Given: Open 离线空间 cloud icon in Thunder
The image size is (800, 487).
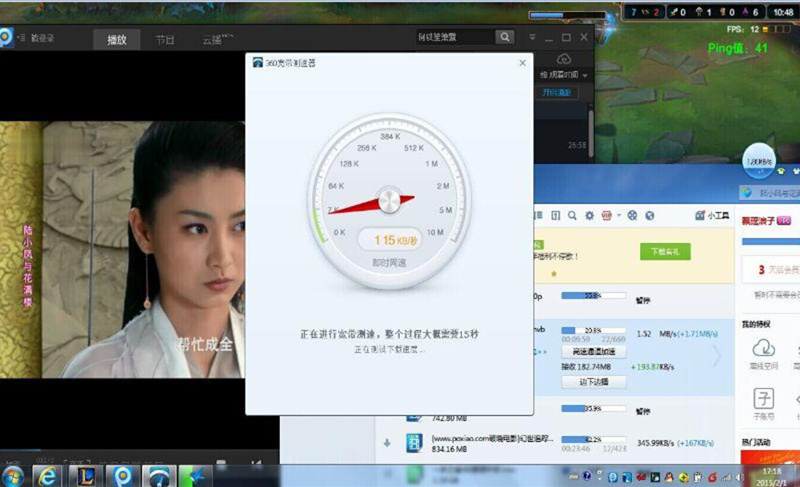Looking at the screenshot, I should [763, 348].
